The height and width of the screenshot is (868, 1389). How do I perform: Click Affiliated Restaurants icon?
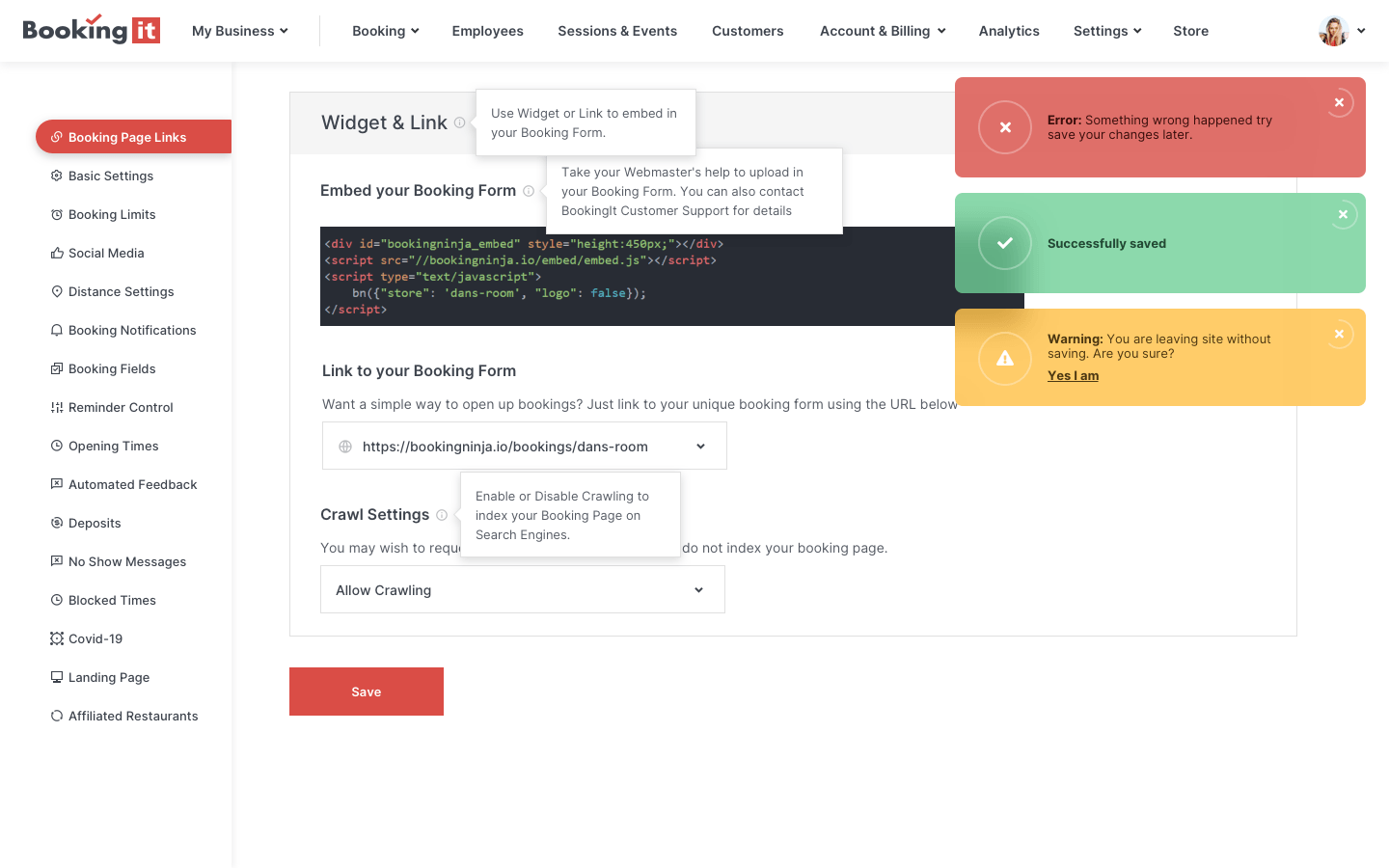click(x=57, y=716)
